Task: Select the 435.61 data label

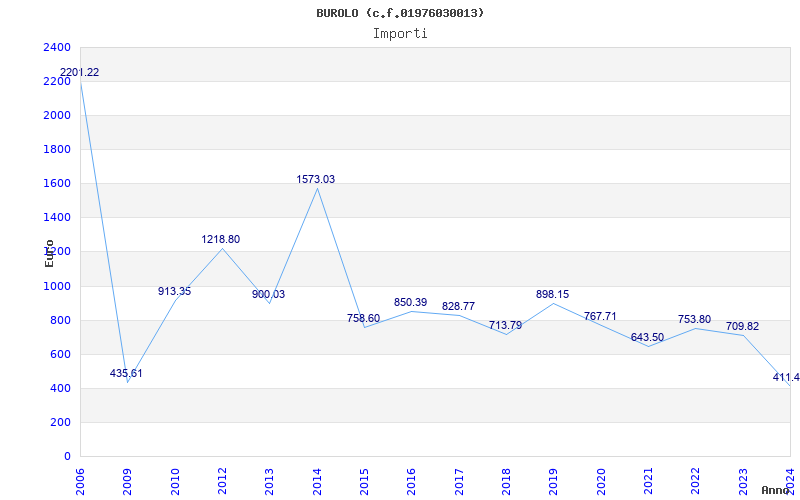Action: click(x=126, y=373)
